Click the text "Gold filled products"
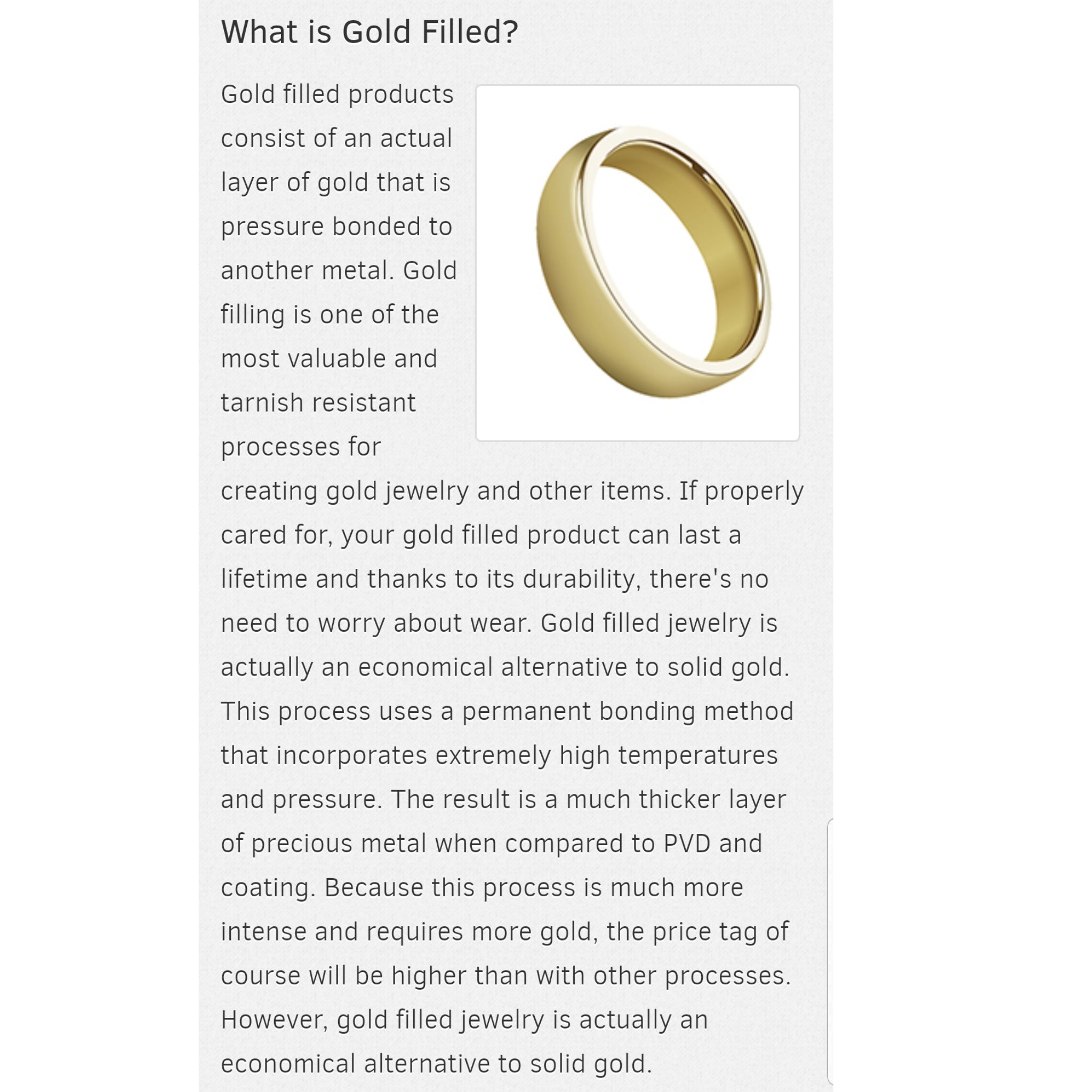The height and width of the screenshot is (1092, 1092). (x=337, y=94)
